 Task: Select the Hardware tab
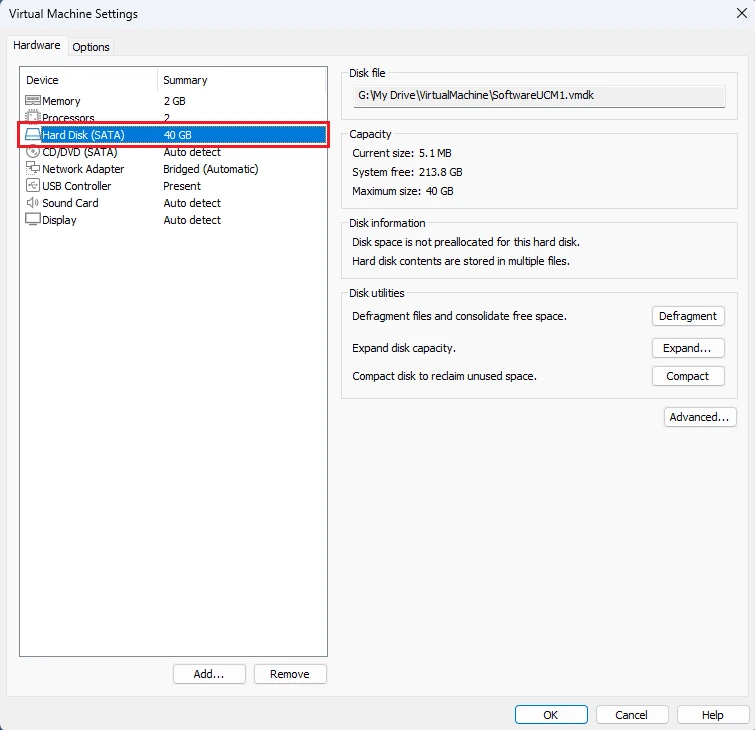(x=37, y=45)
